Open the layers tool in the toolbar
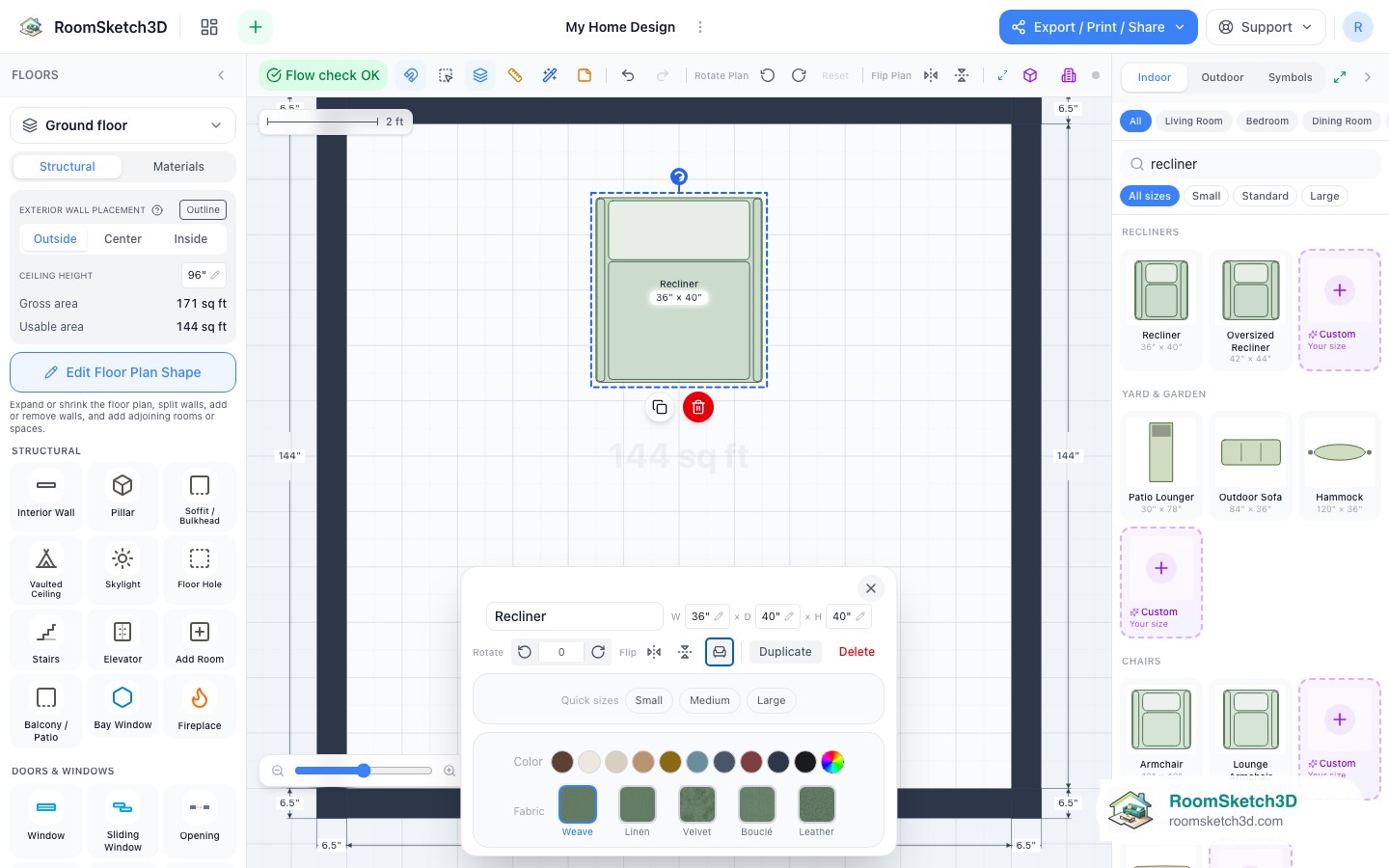 point(480,75)
